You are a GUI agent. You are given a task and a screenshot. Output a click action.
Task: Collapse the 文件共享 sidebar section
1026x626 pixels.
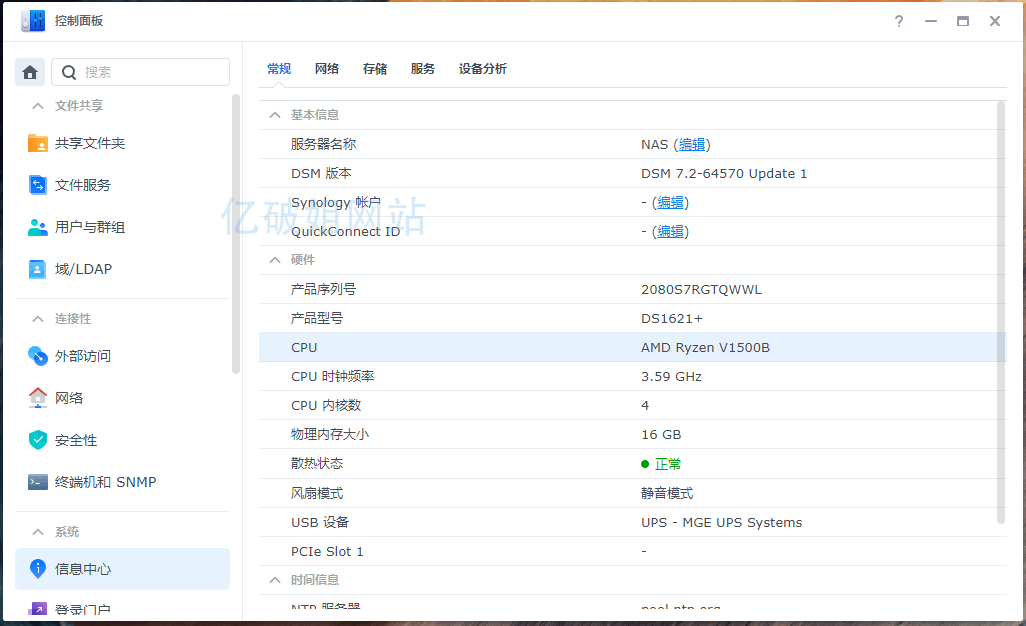click(38, 105)
